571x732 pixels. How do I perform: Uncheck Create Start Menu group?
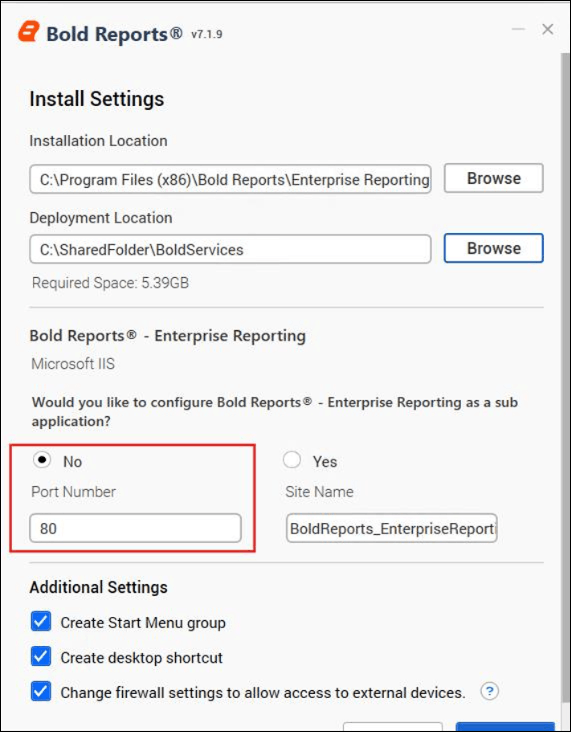click(x=41, y=622)
